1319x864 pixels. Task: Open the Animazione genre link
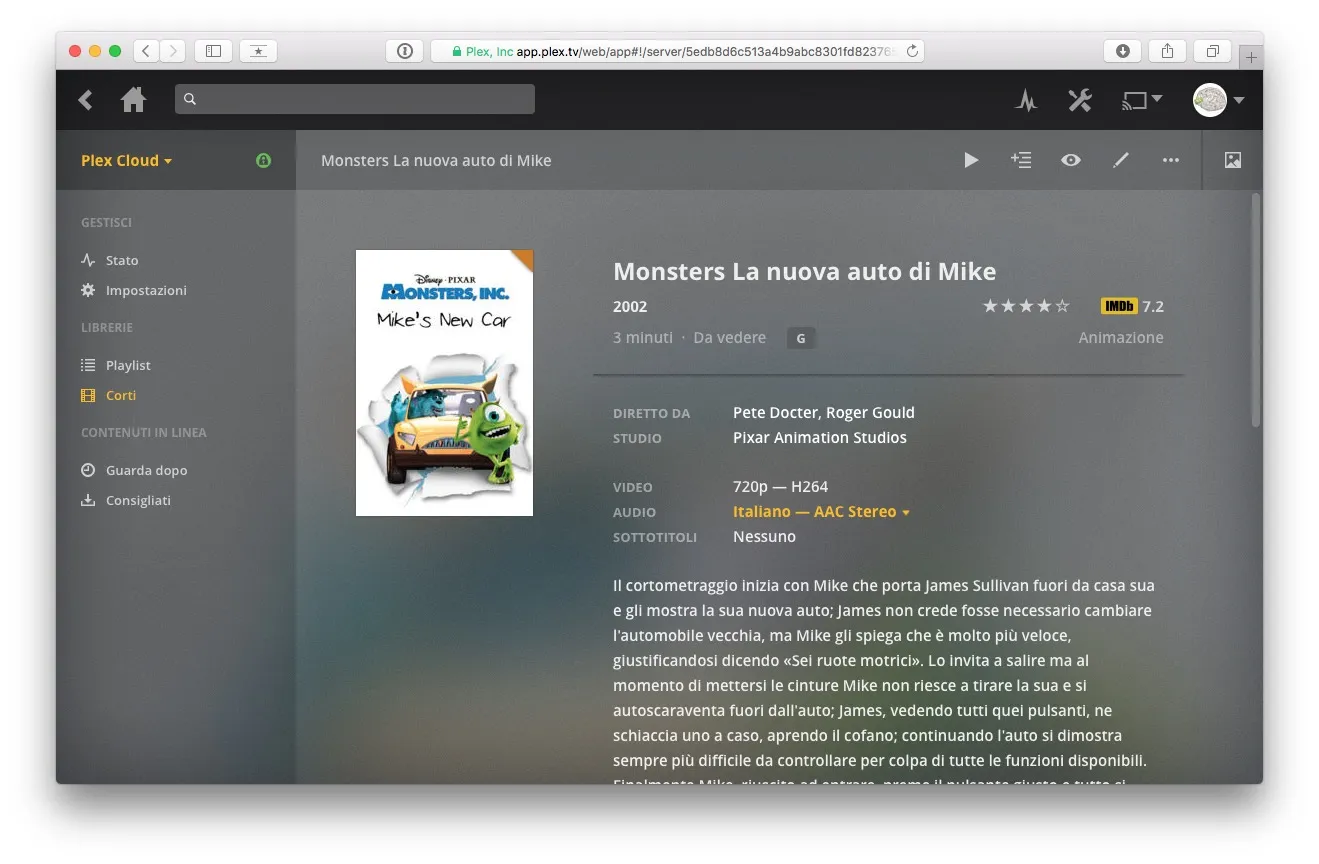point(1121,337)
